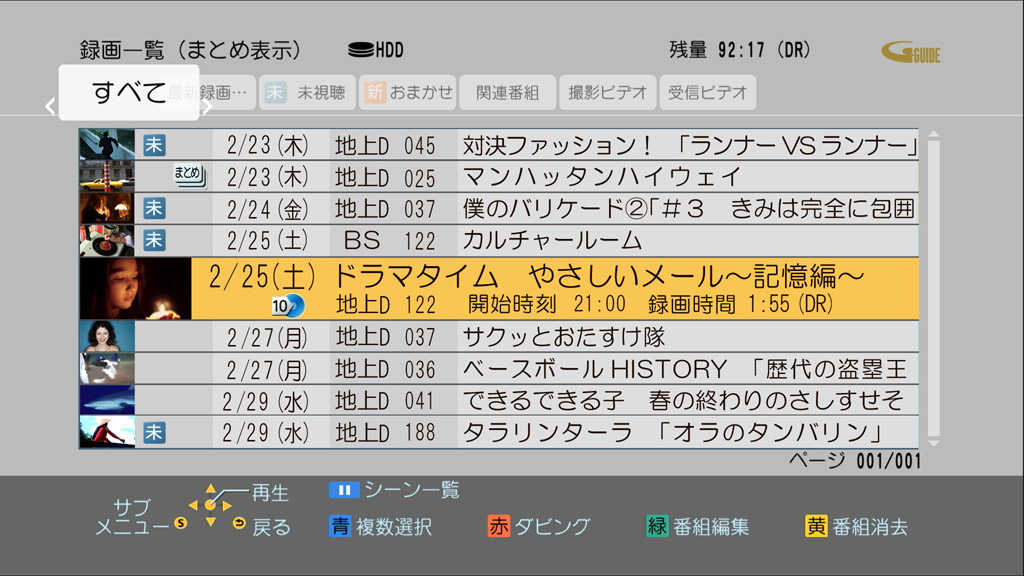Switch to the おまかせ tab
The height and width of the screenshot is (576, 1024).
[x=405, y=91]
